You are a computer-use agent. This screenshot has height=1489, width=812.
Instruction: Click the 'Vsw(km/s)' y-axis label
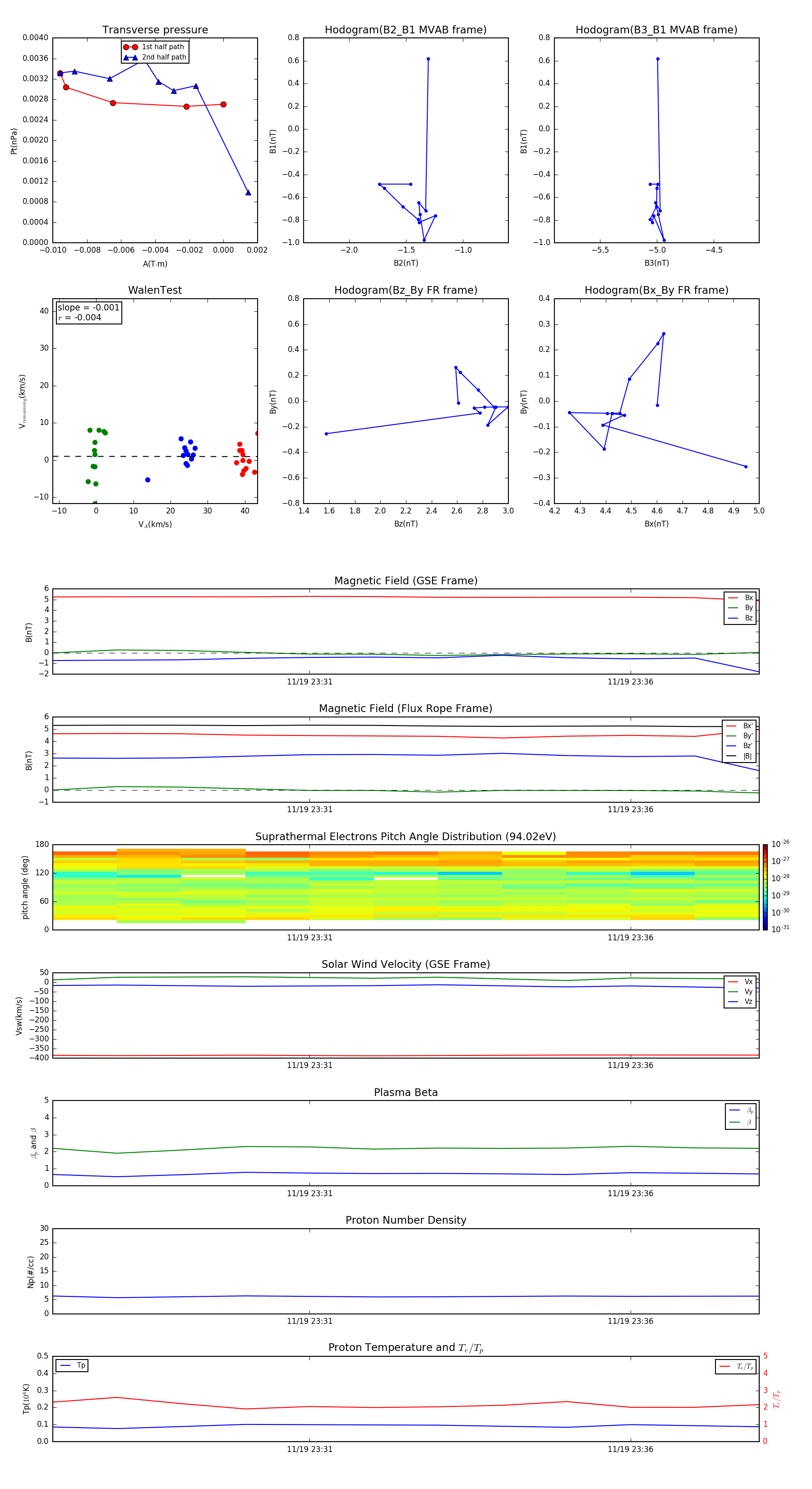point(19,1016)
